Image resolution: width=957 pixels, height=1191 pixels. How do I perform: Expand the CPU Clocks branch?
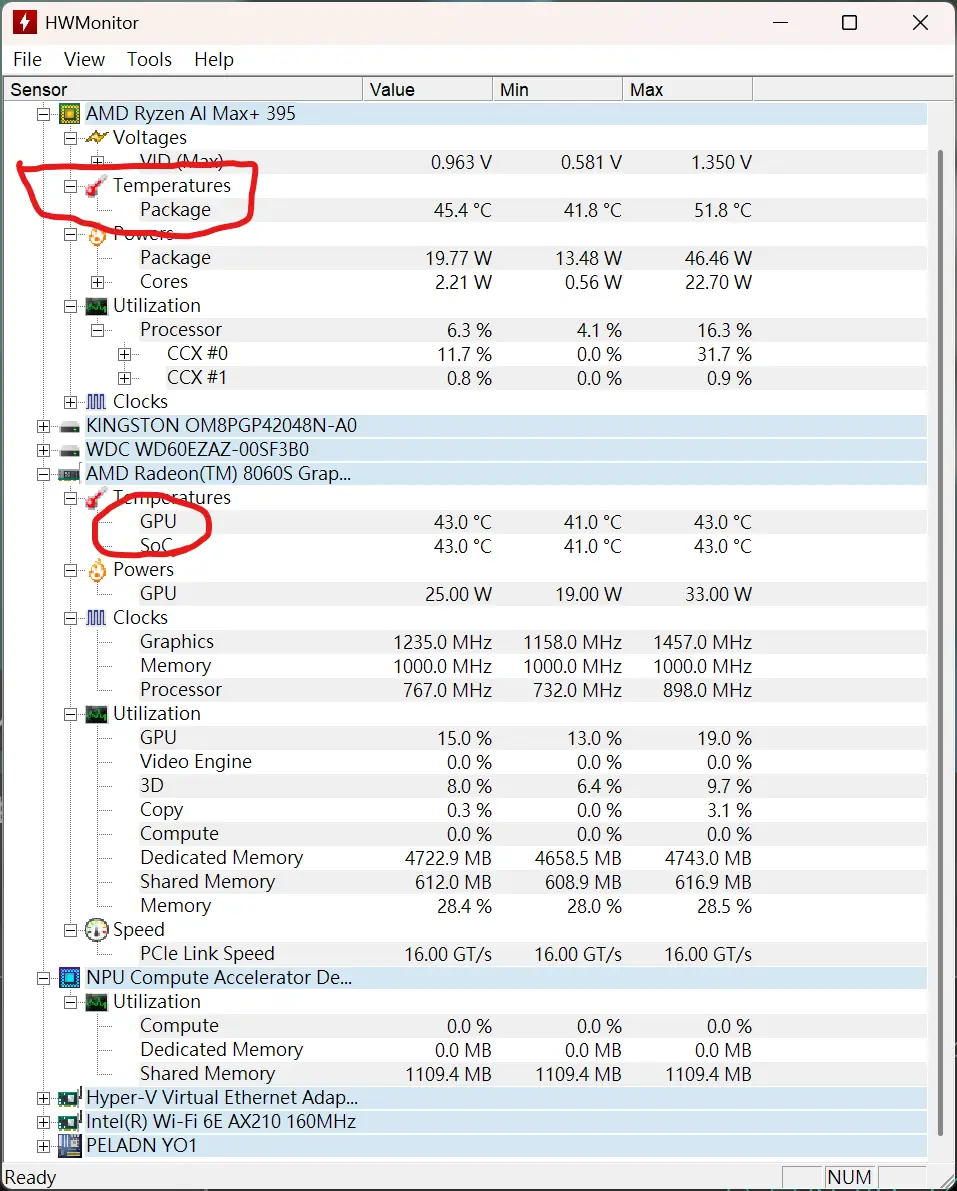click(71, 403)
